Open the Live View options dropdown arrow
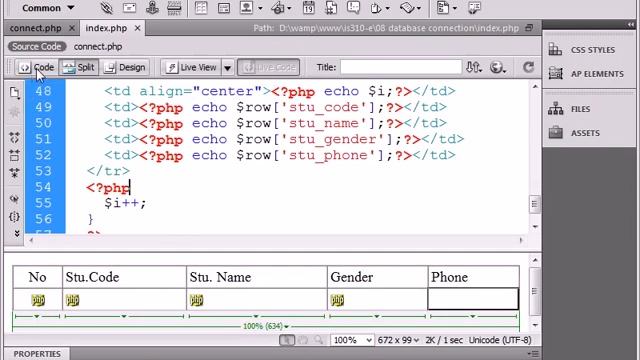This screenshot has width=640, height=360. [x=228, y=67]
